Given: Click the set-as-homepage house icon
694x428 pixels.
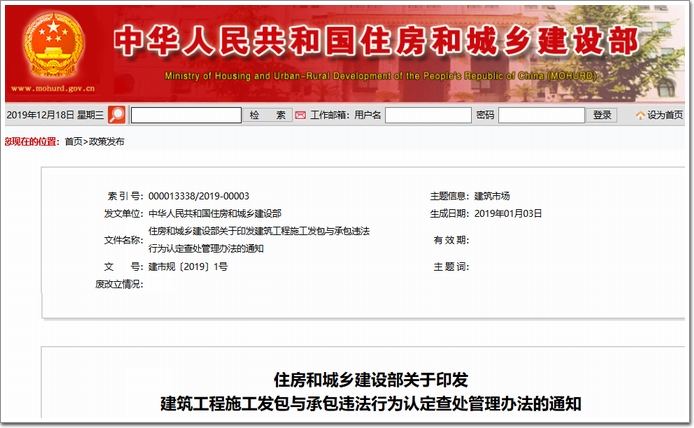Looking at the screenshot, I should tap(640, 116).
